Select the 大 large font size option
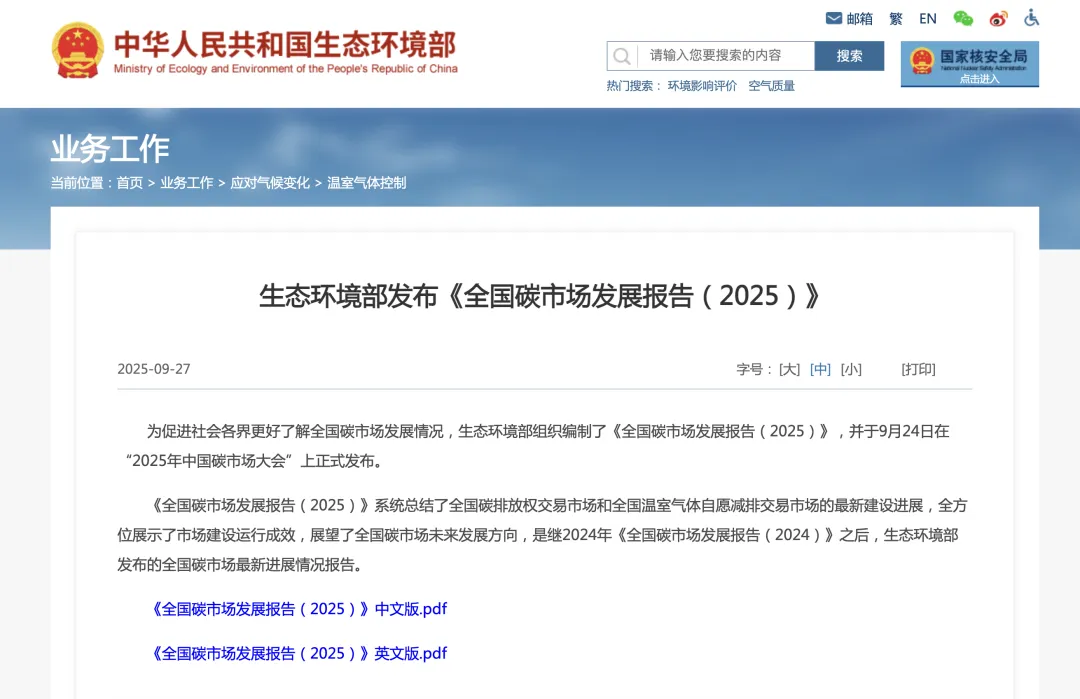Screen dimensions: 1080x699 point(788,369)
